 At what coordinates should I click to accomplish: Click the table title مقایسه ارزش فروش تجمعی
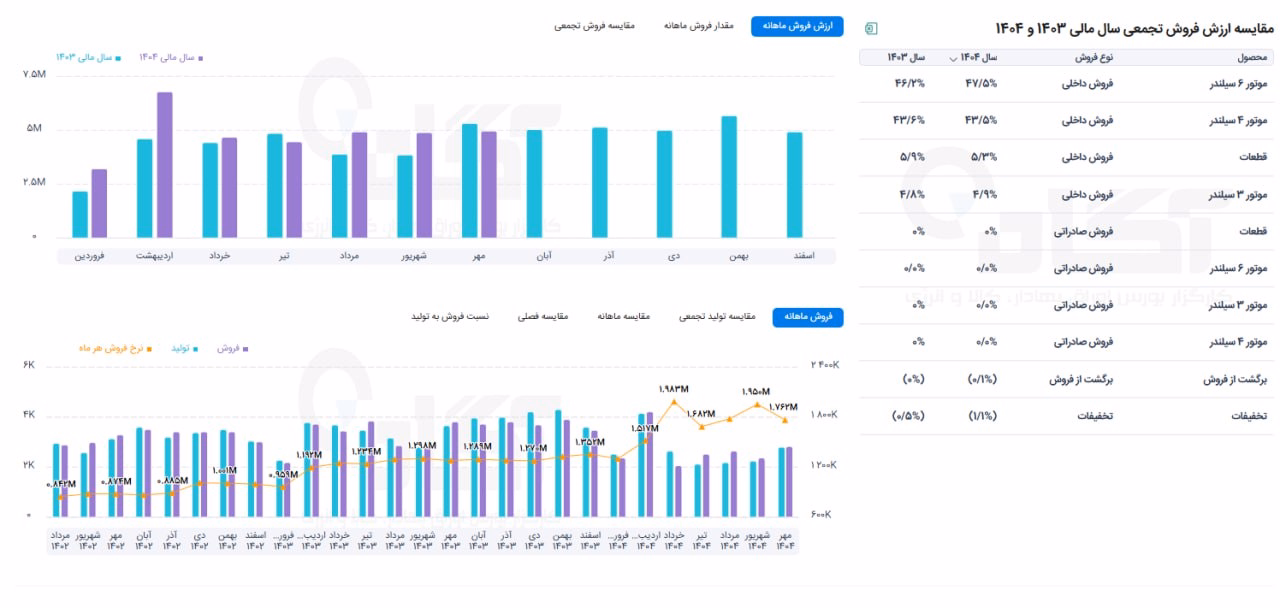[1133, 27]
